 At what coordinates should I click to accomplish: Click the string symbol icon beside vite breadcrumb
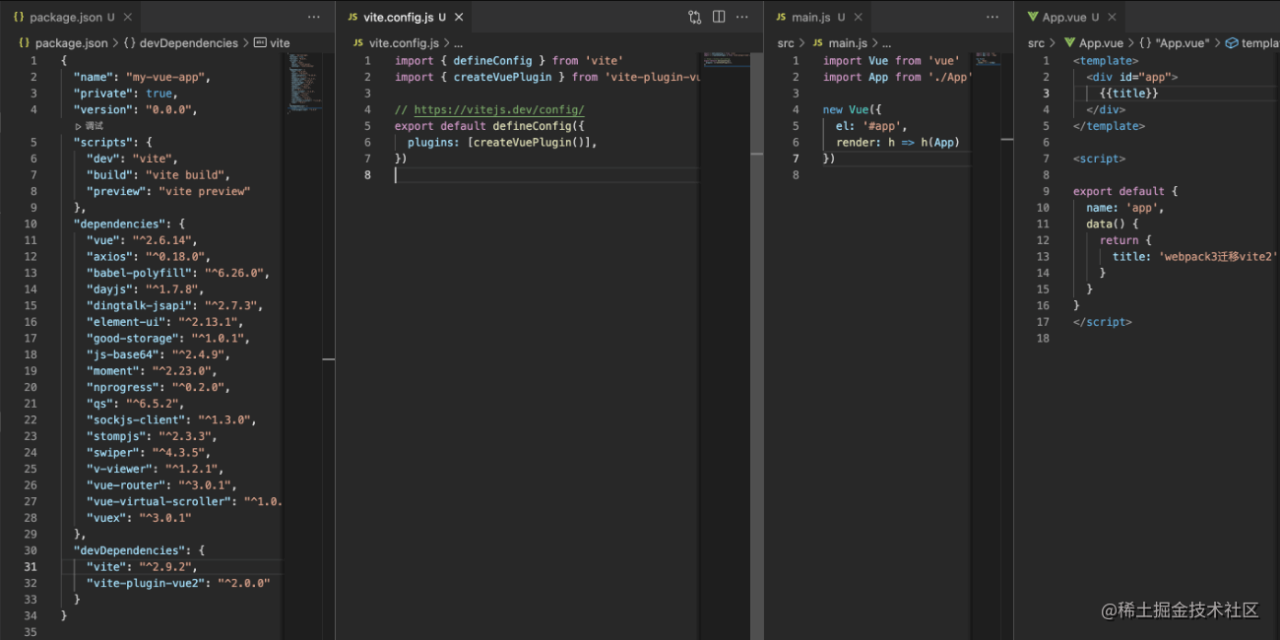[x=260, y=43]
